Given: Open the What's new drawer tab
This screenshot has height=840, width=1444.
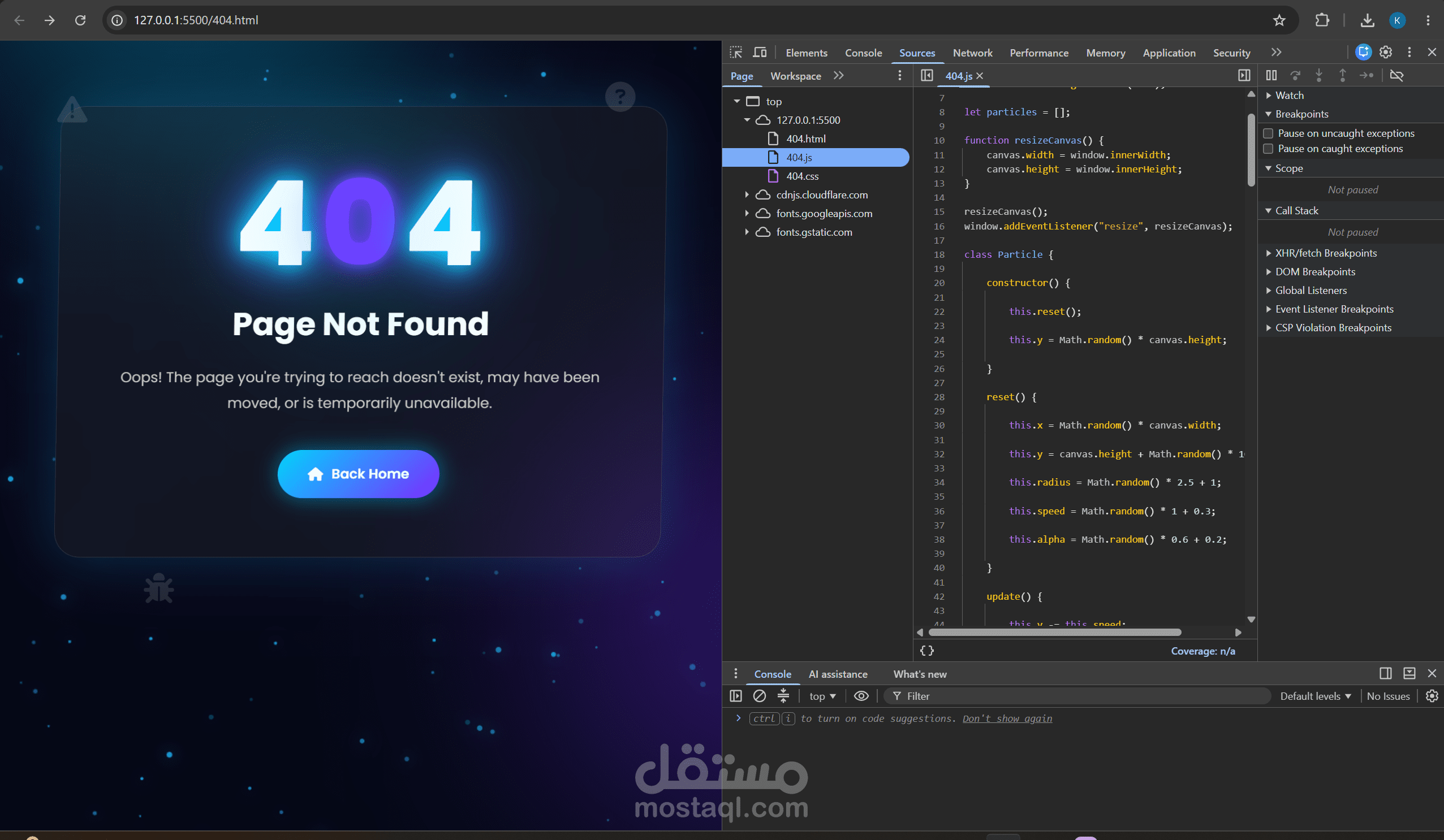Looking at the screenshot, I should (920, 674).
